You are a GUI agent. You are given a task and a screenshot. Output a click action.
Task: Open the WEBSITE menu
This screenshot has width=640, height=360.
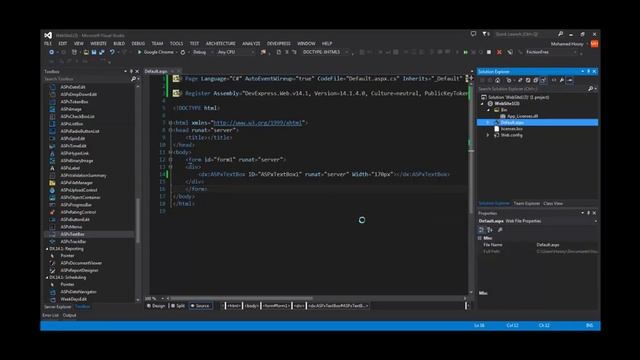[98, 43]
